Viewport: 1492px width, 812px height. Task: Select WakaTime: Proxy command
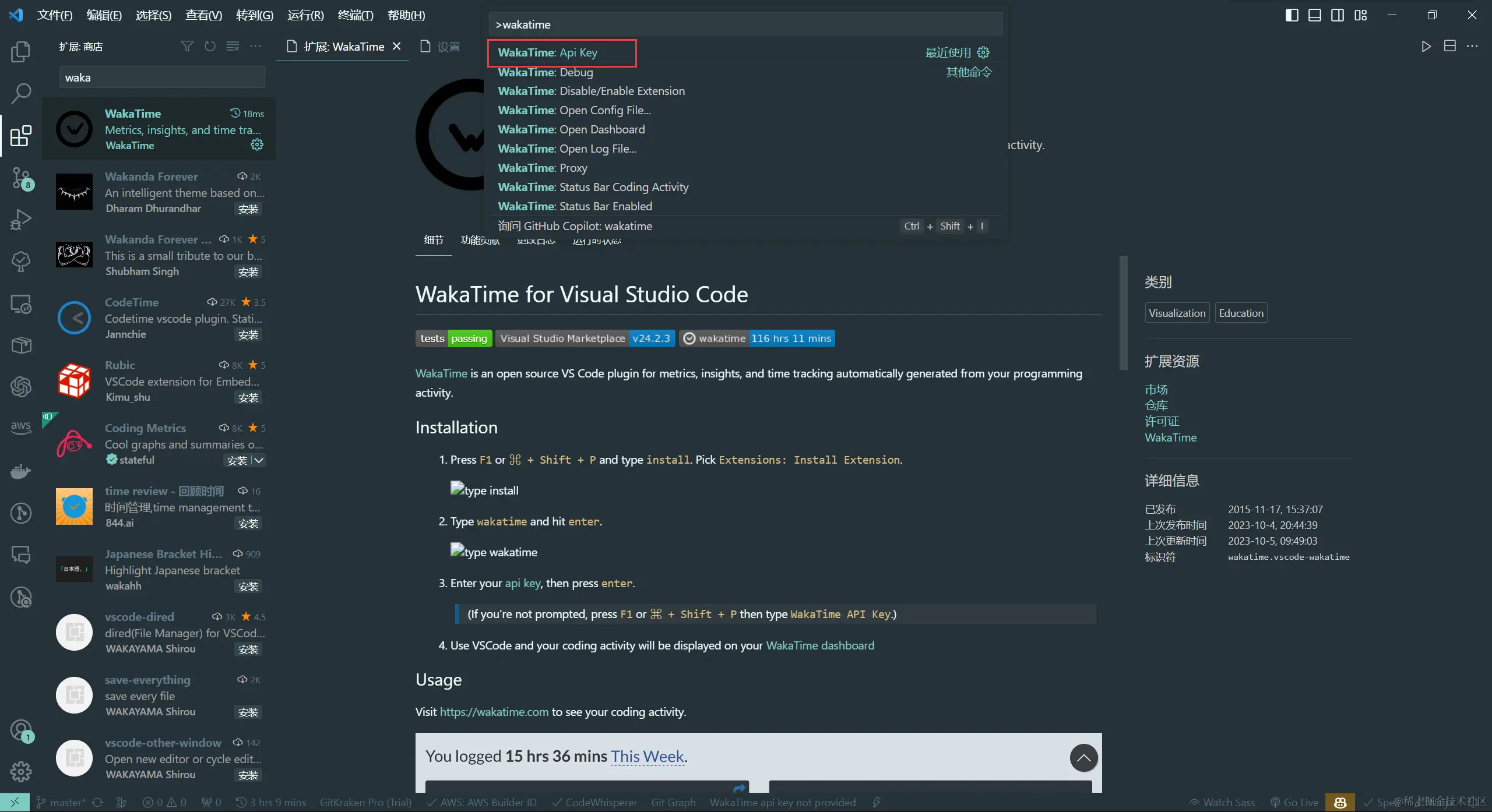coord(745,168)
